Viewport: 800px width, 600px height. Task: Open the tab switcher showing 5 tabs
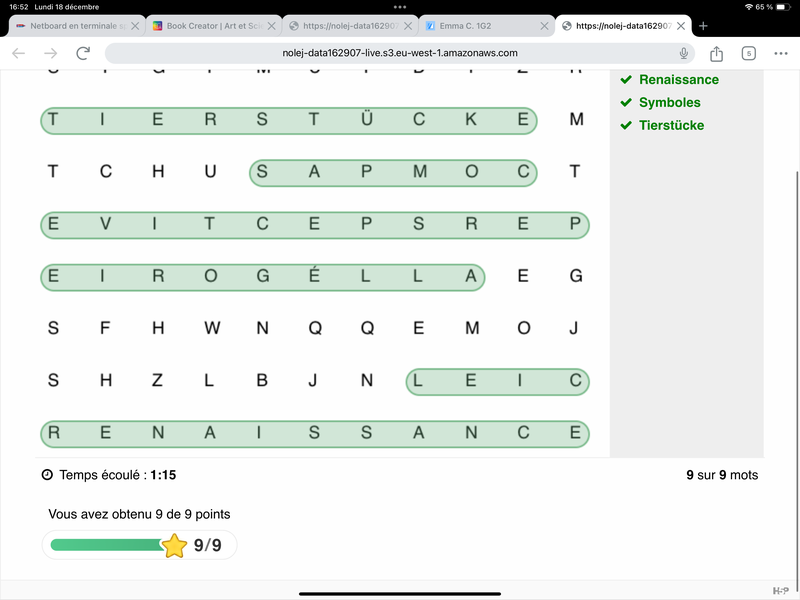749,53
